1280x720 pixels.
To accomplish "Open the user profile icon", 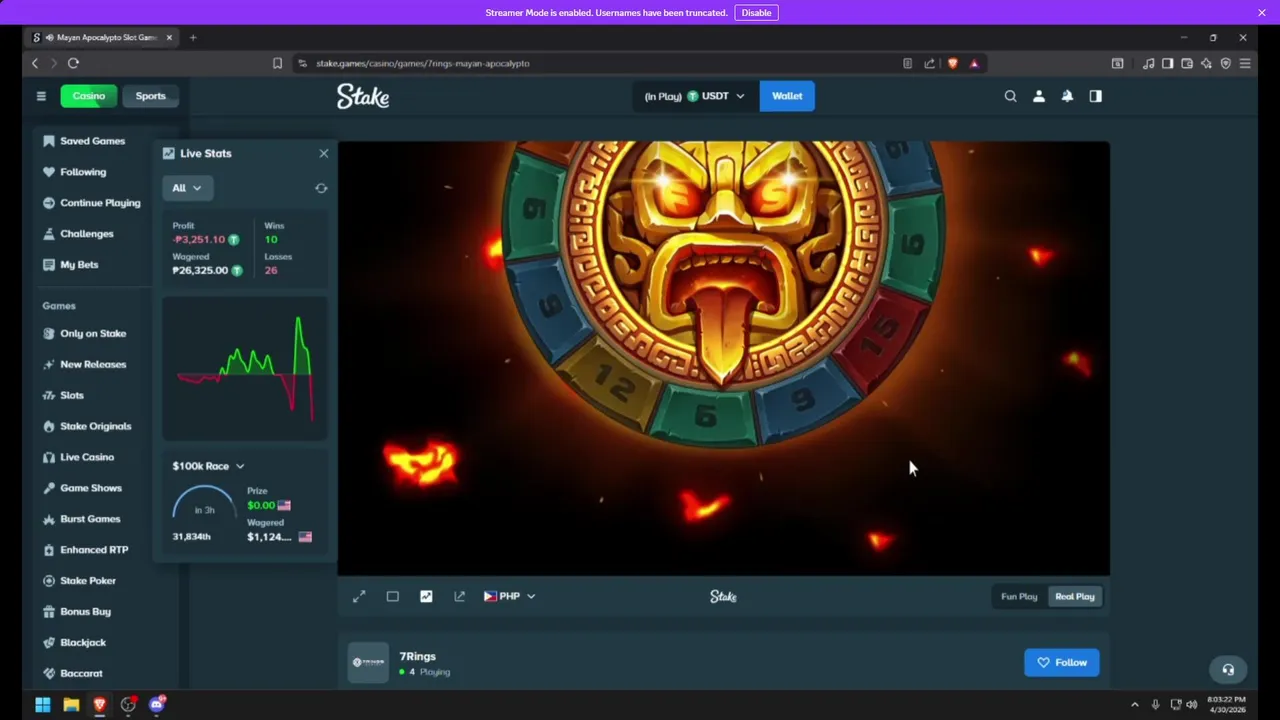I will coord(1039,96).
